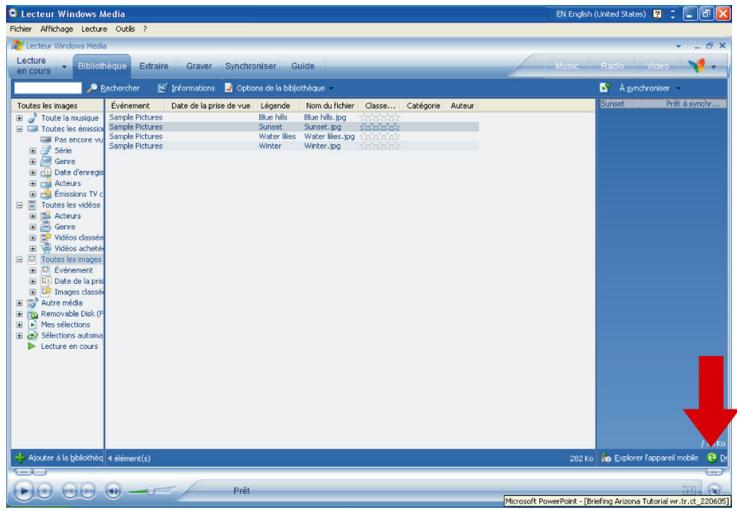Switch to the Graver tab

(x=199, y=66)
